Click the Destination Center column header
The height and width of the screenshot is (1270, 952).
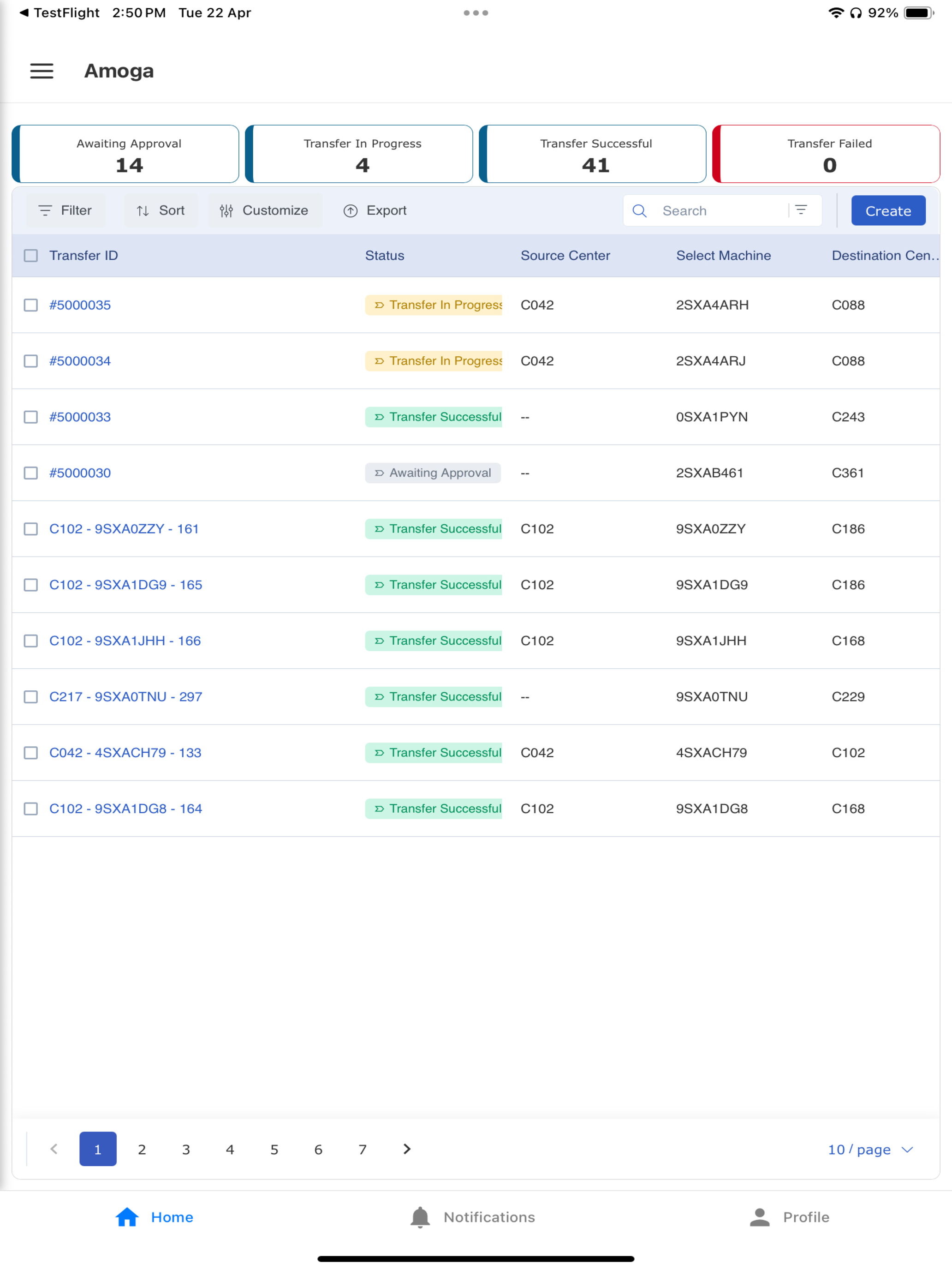(x=886, y=256)
